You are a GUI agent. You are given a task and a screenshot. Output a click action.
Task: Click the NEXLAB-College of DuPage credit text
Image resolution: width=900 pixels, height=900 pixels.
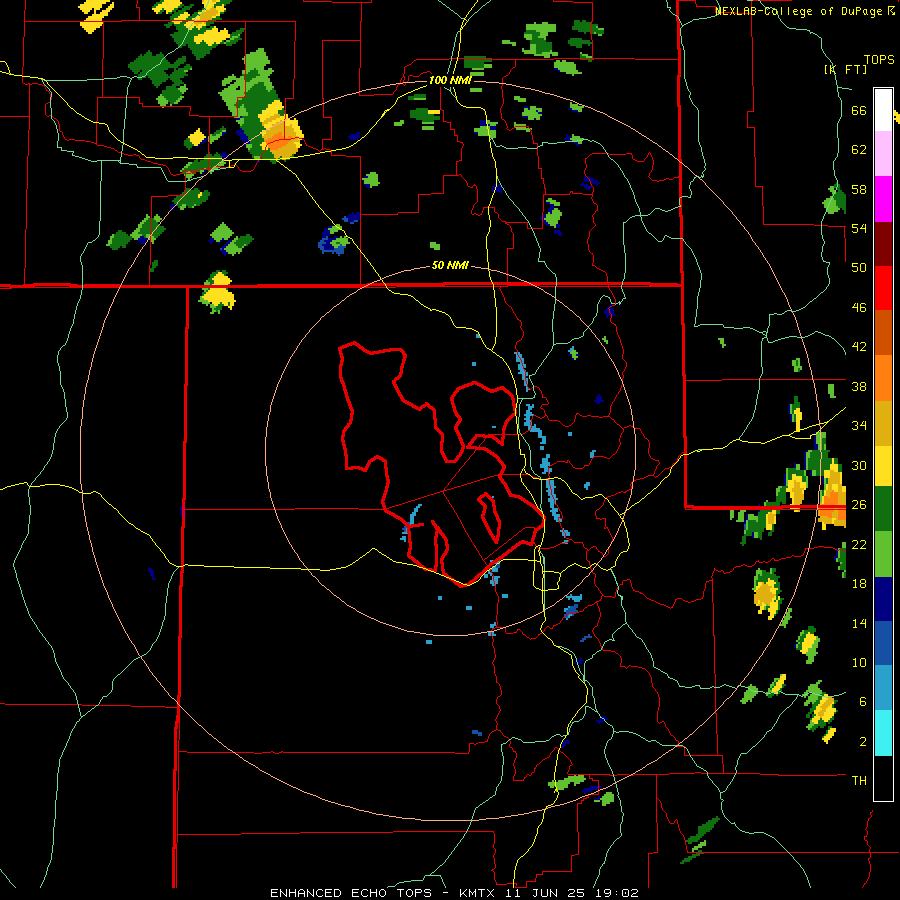799,11
